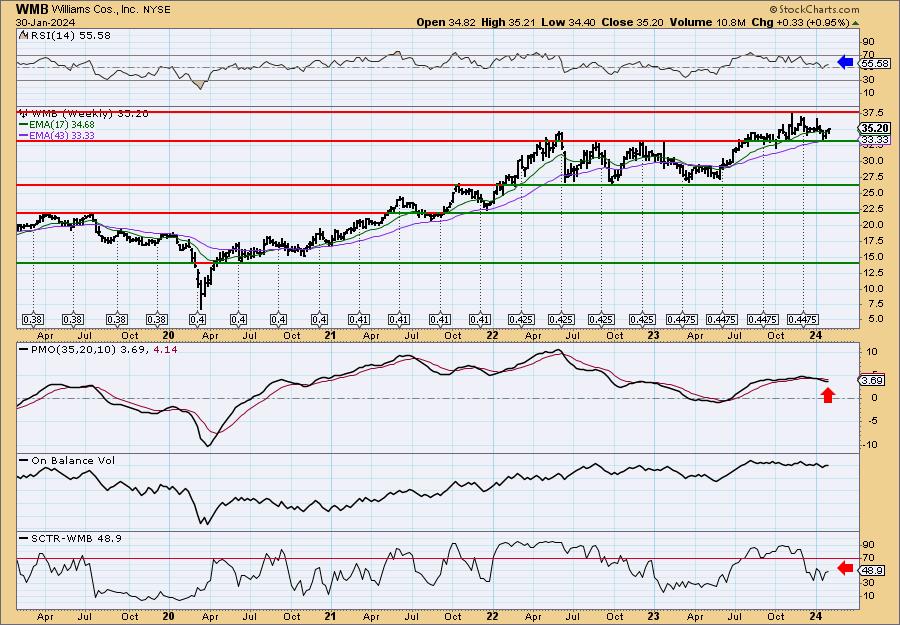The width and height of the screenshot is (900, 625).
Task: Click the Volume 10.8M value
Action: click(707, 22)
